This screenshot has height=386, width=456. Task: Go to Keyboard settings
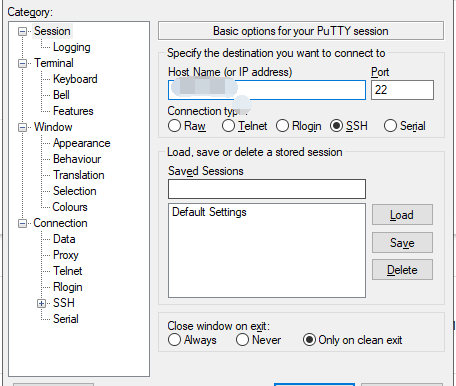pos(75,79)
